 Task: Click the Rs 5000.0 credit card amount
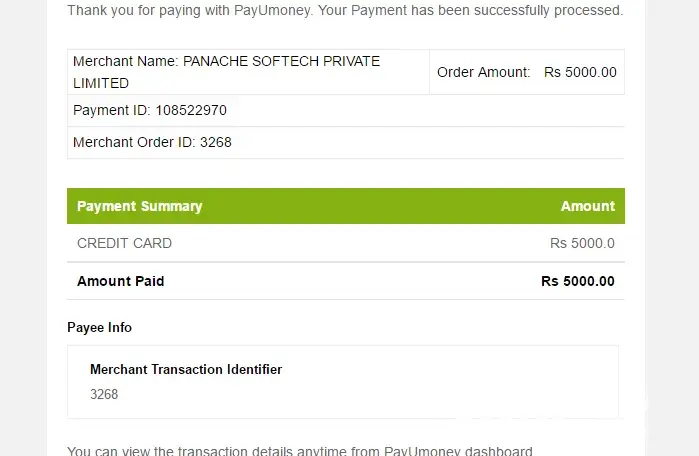point(582,243)
